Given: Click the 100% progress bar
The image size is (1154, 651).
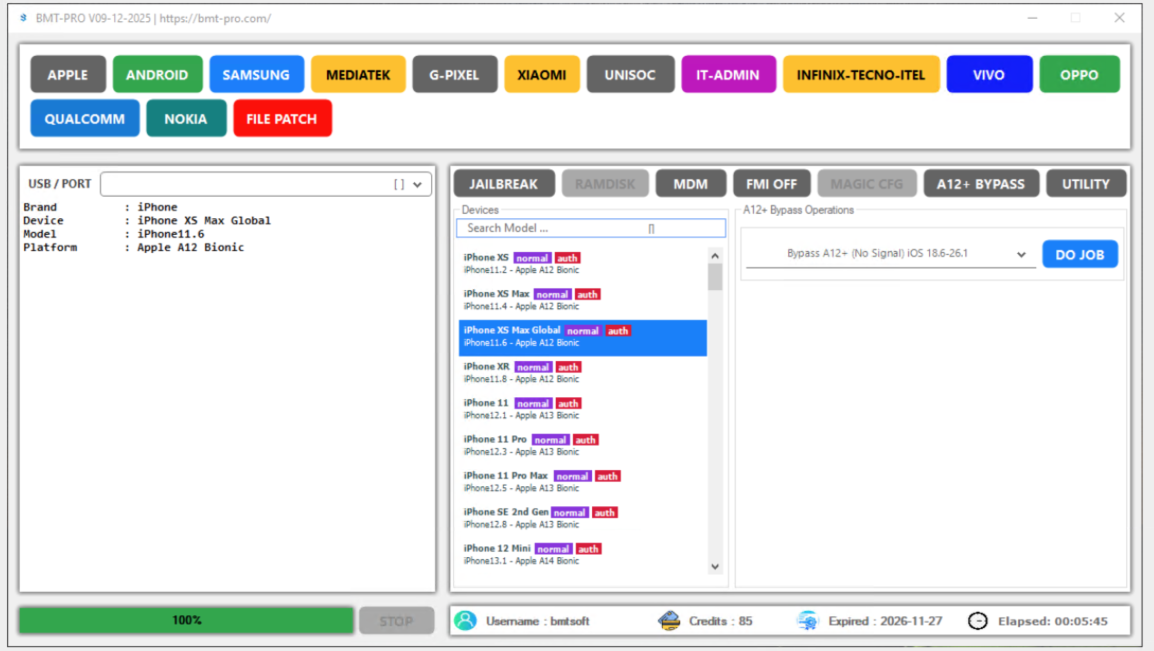Looking at the screenshot, I should (186, 621).
